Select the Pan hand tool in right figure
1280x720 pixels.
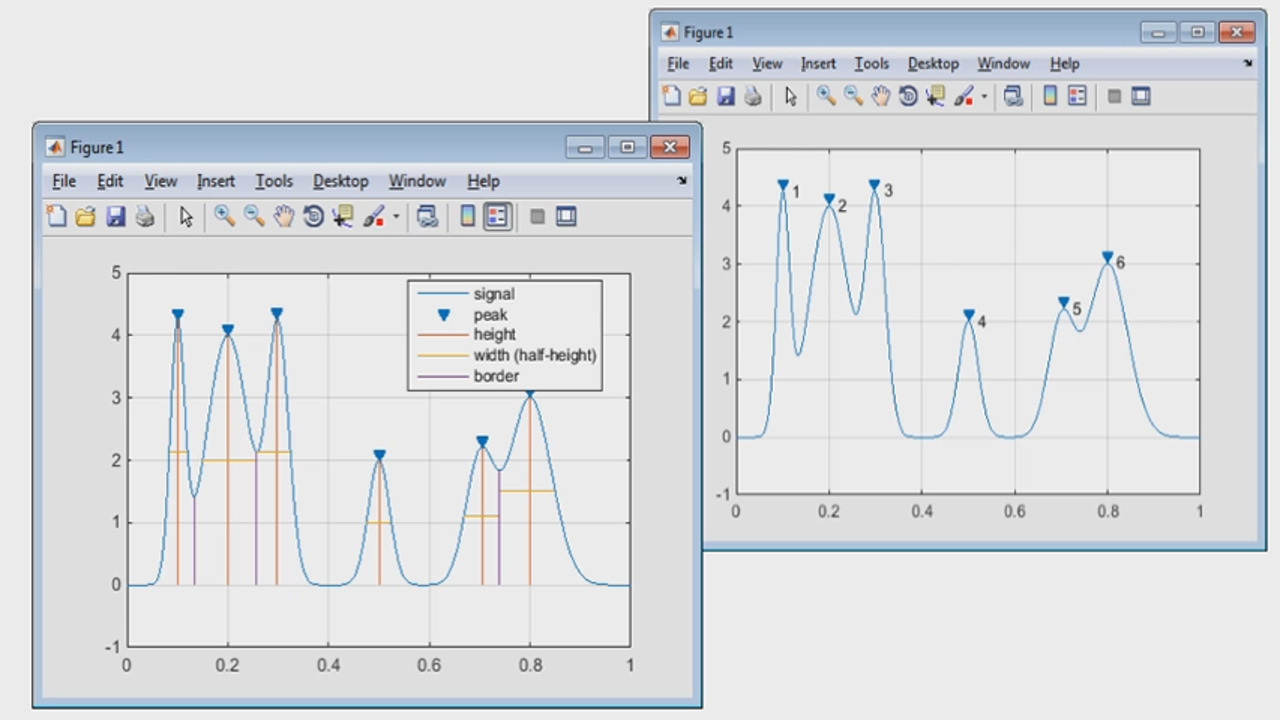tap(880, 96)
